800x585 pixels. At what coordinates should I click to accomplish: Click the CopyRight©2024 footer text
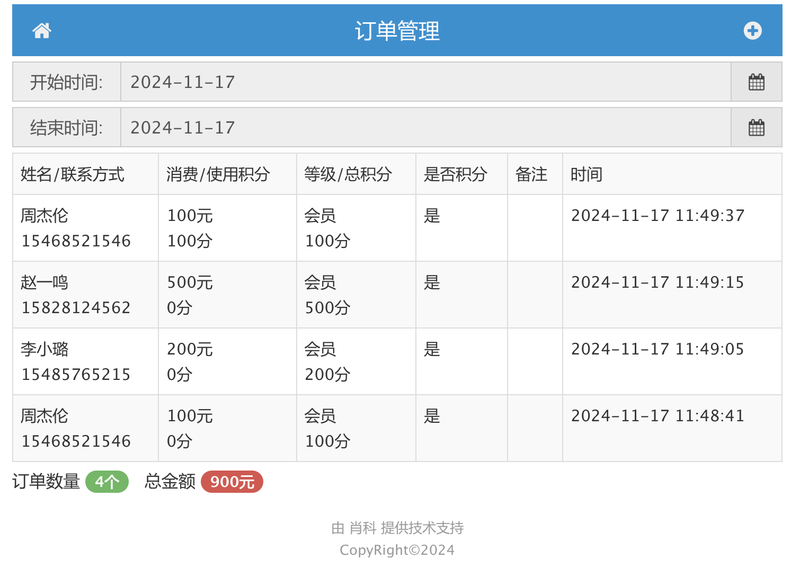click(x=397, y=550)
